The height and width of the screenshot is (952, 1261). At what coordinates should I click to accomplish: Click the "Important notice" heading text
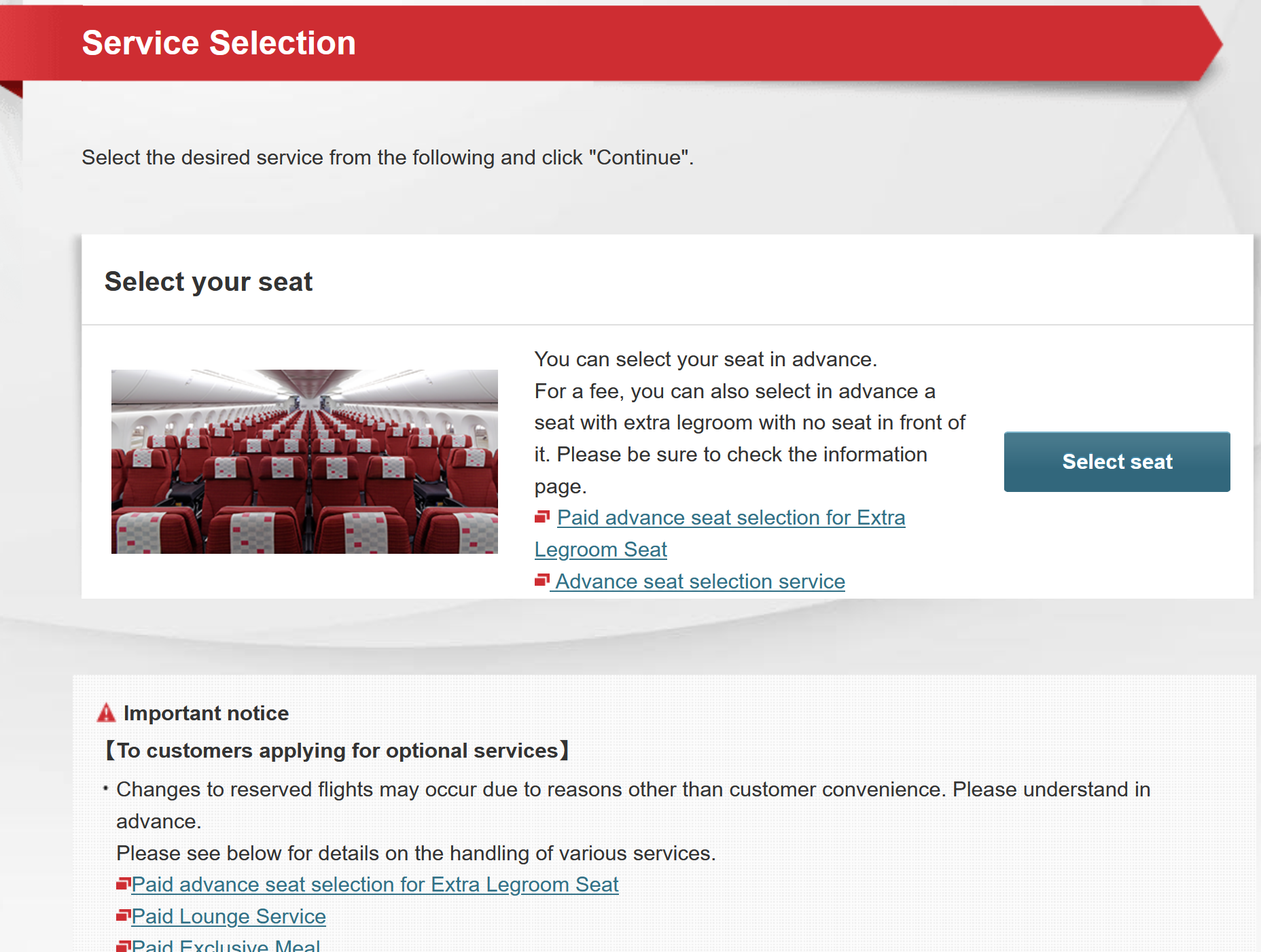pyautogui.click(x=205, y=713)
